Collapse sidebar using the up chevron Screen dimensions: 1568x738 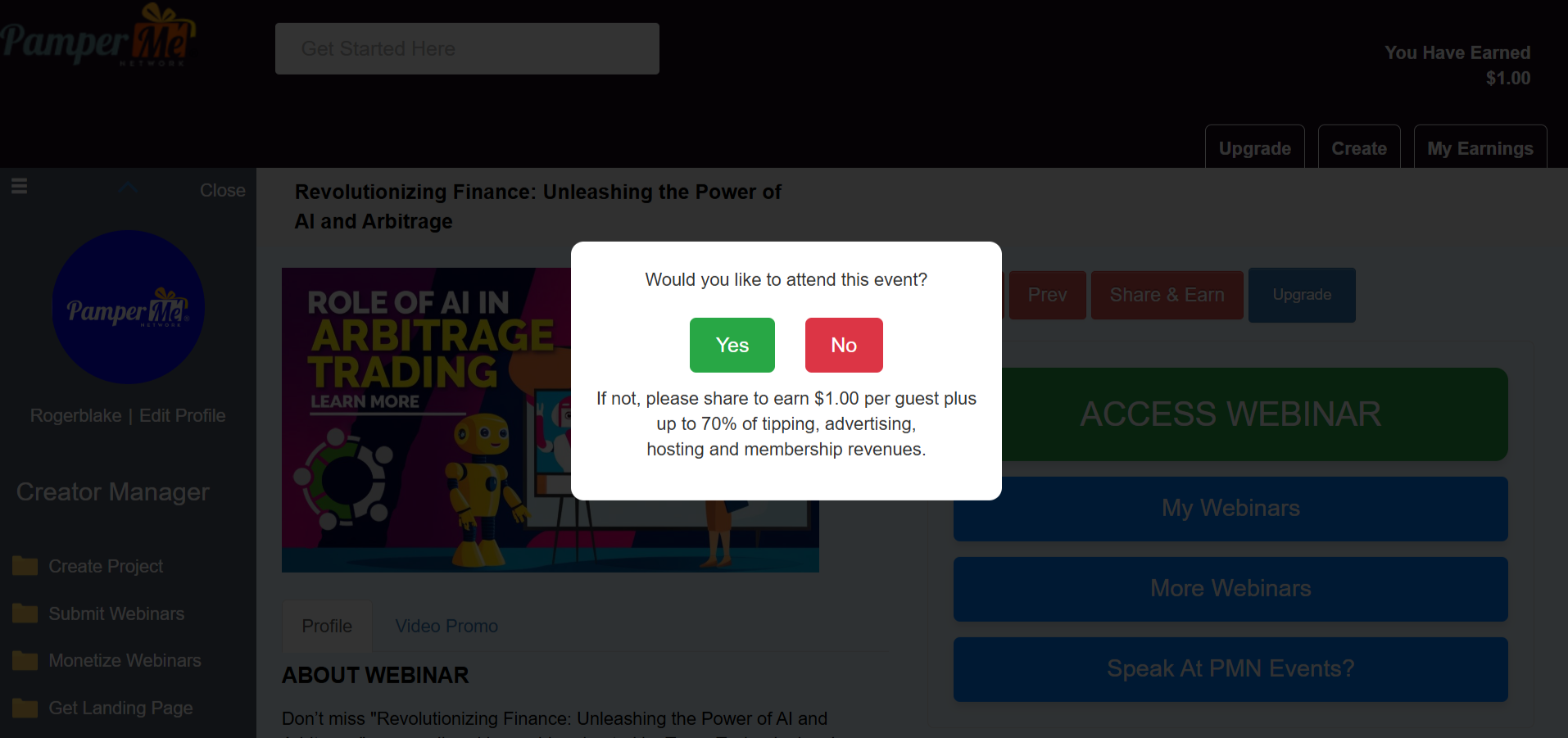pos(128,188)
